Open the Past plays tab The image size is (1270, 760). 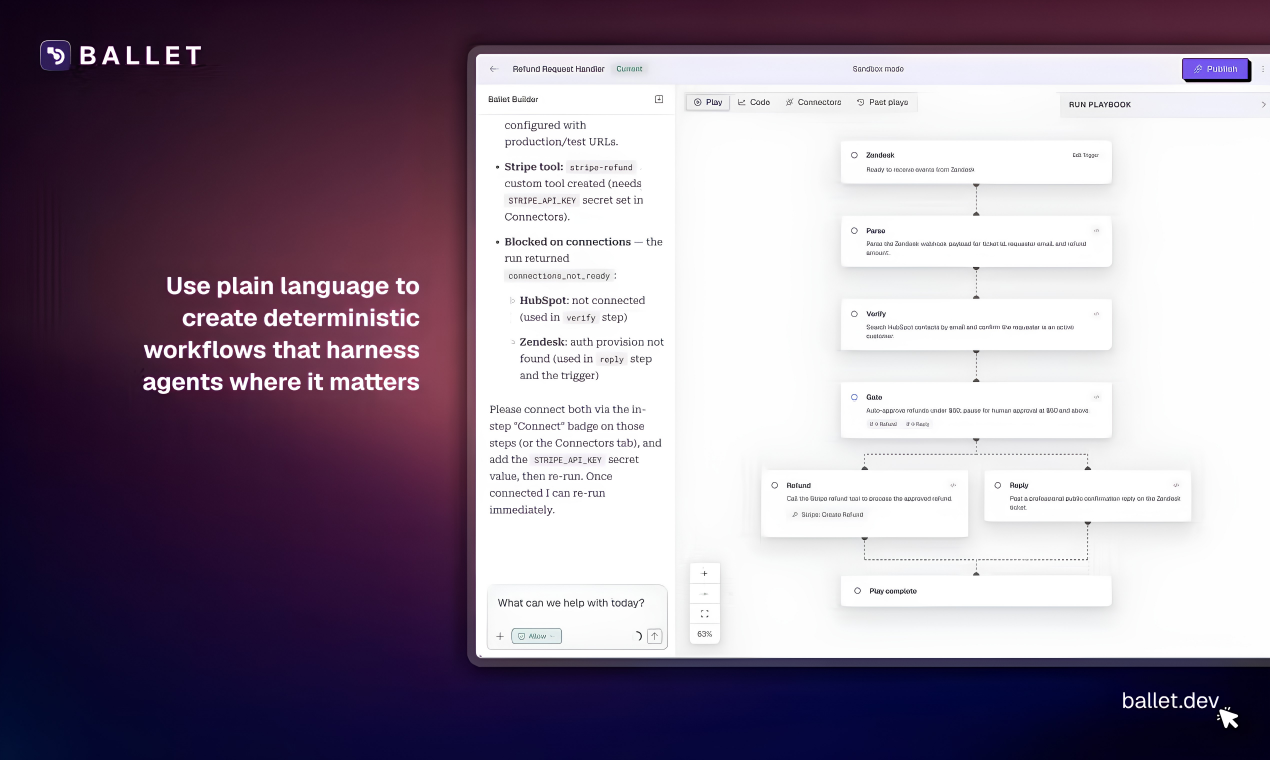pyautogui.click(x=883, y=102)
